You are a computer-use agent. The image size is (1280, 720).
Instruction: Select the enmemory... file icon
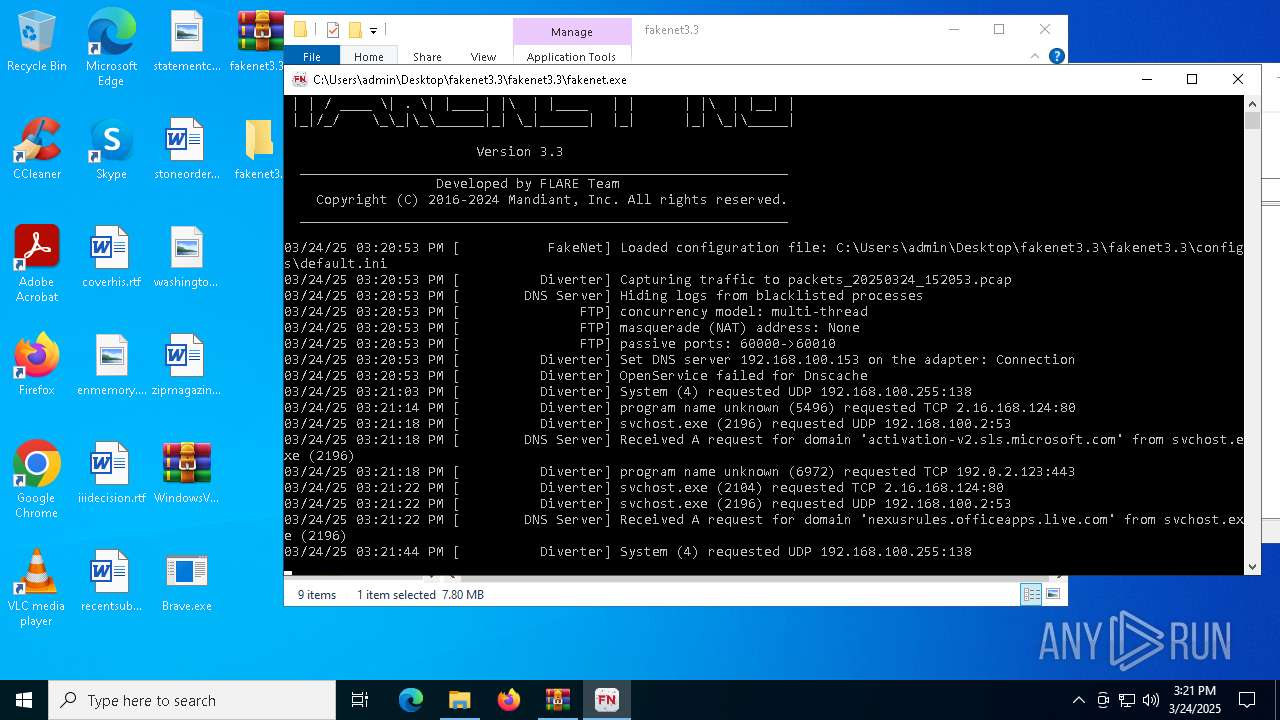click(111, 365)
